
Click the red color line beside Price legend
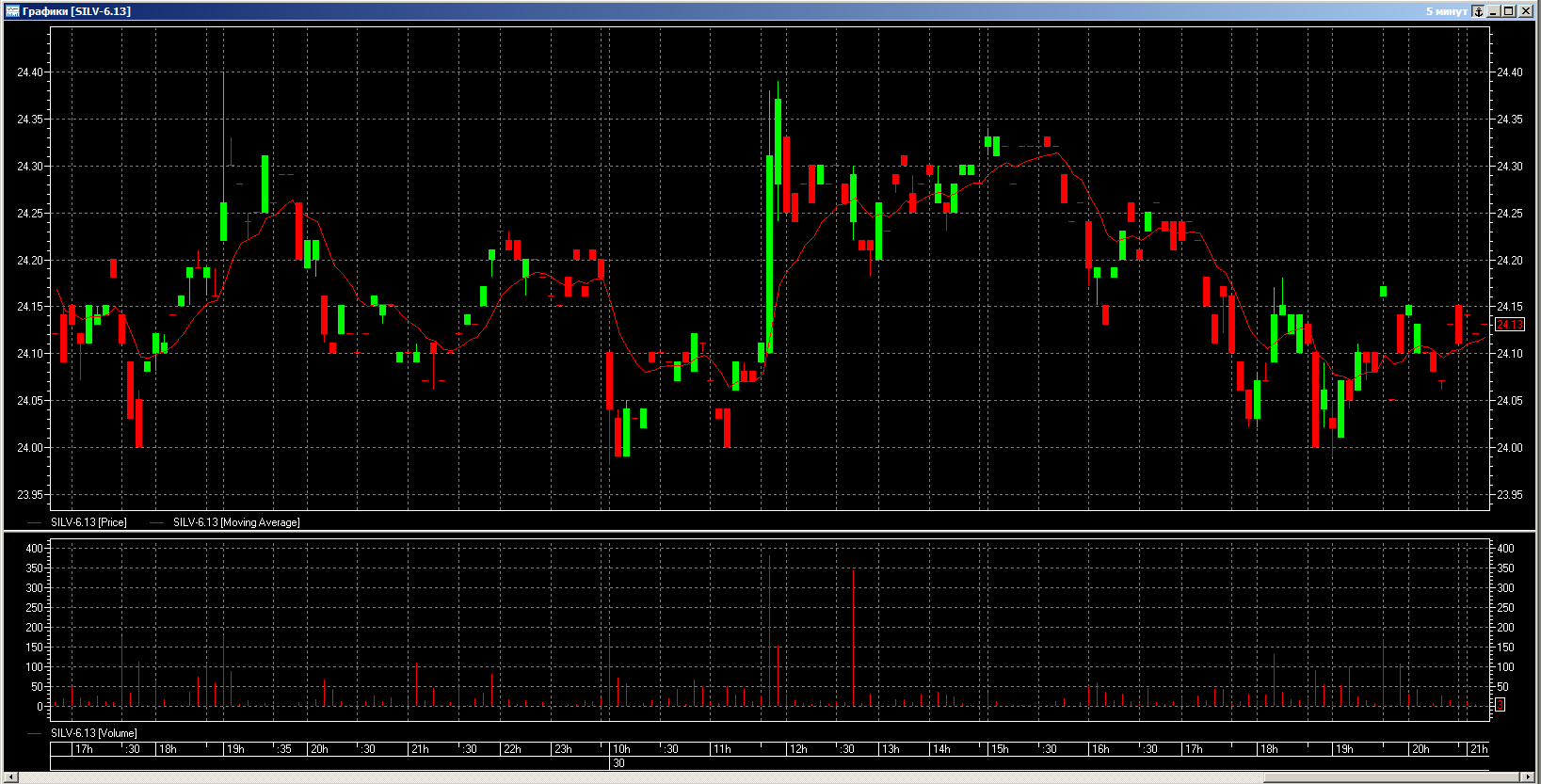(x=35, y=522)
